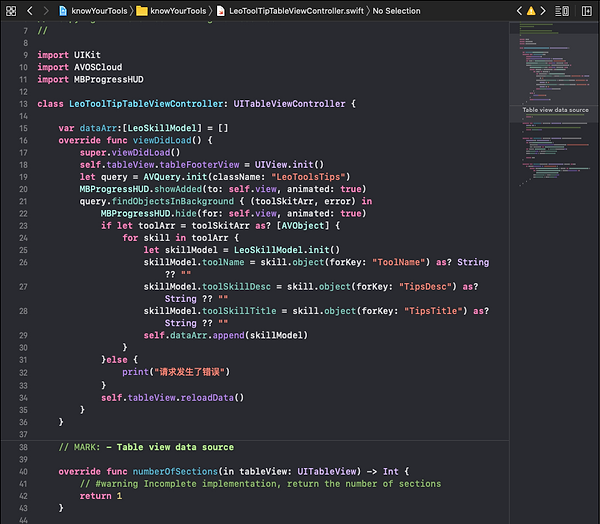Screen dimensions: 600x524
Task: Open the knowYourTools project breadcrumb
Action: pos(99,11)
